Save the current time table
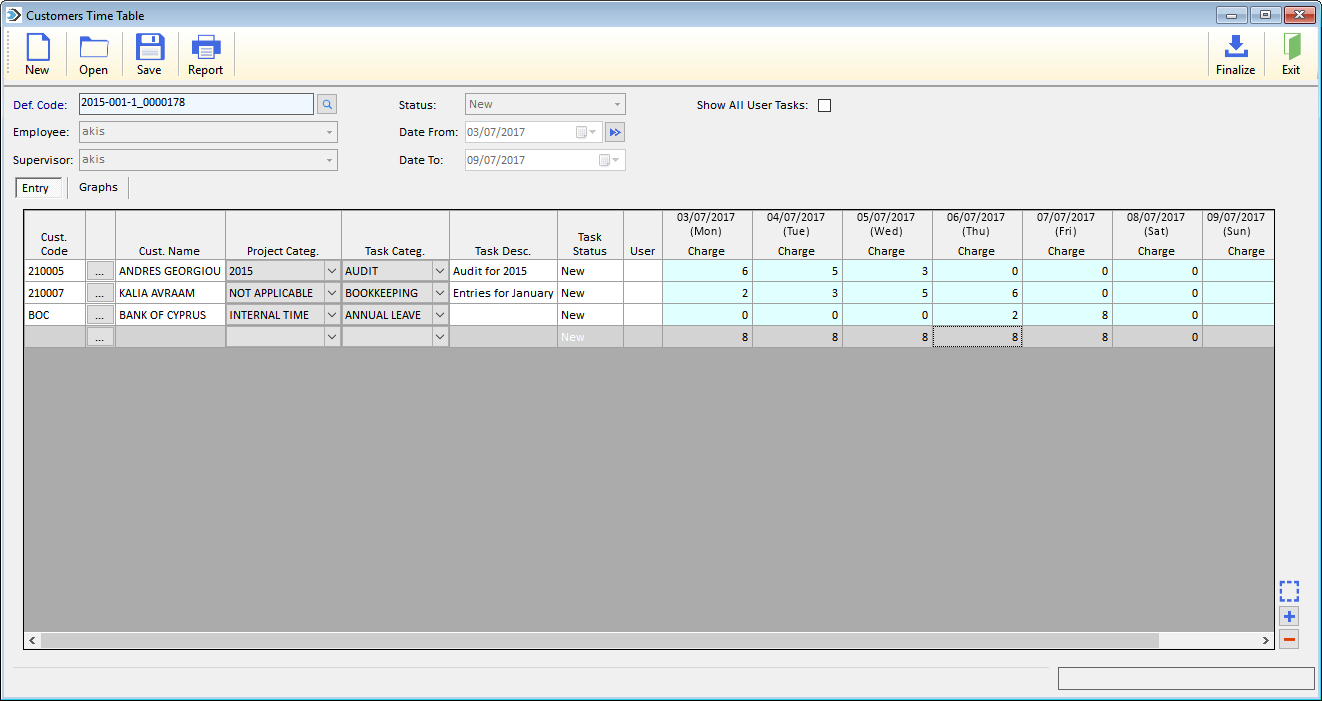This screenshot has width=1322, height=701. click(149, 53)
